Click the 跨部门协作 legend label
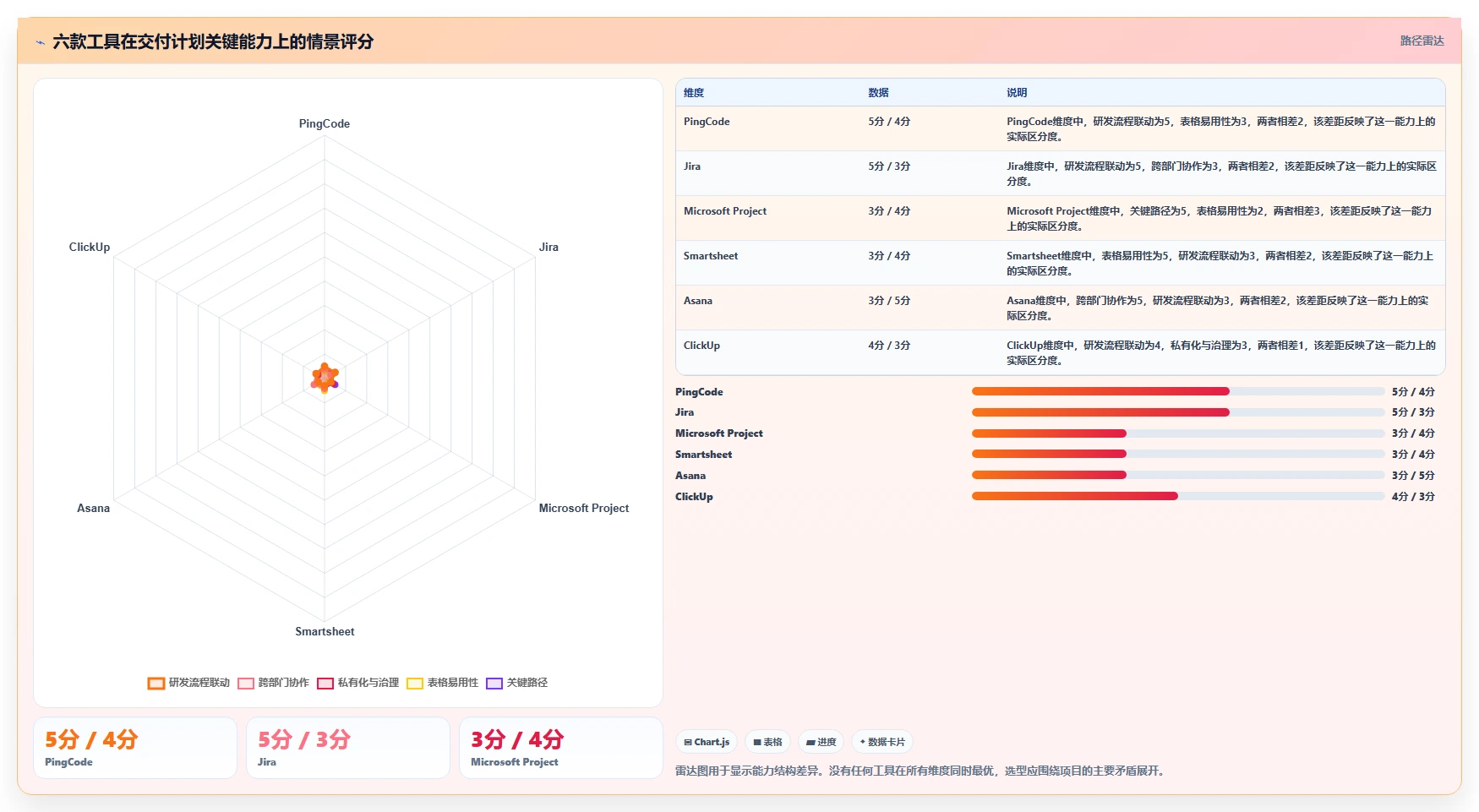 [x=284, y=683]
